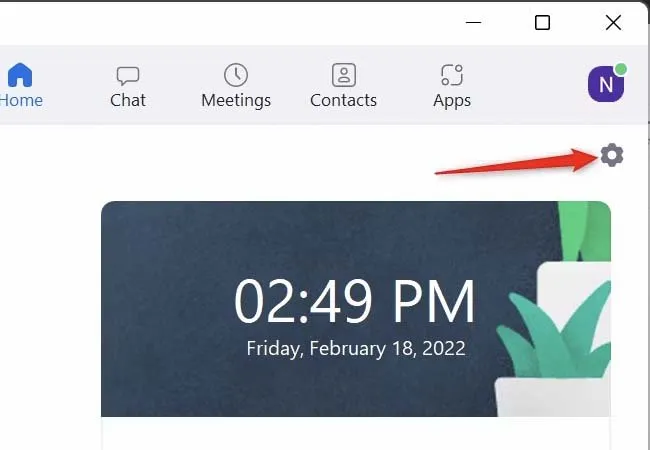
Task: Click the red arrow annotation
Action: (x=517, y=161)
